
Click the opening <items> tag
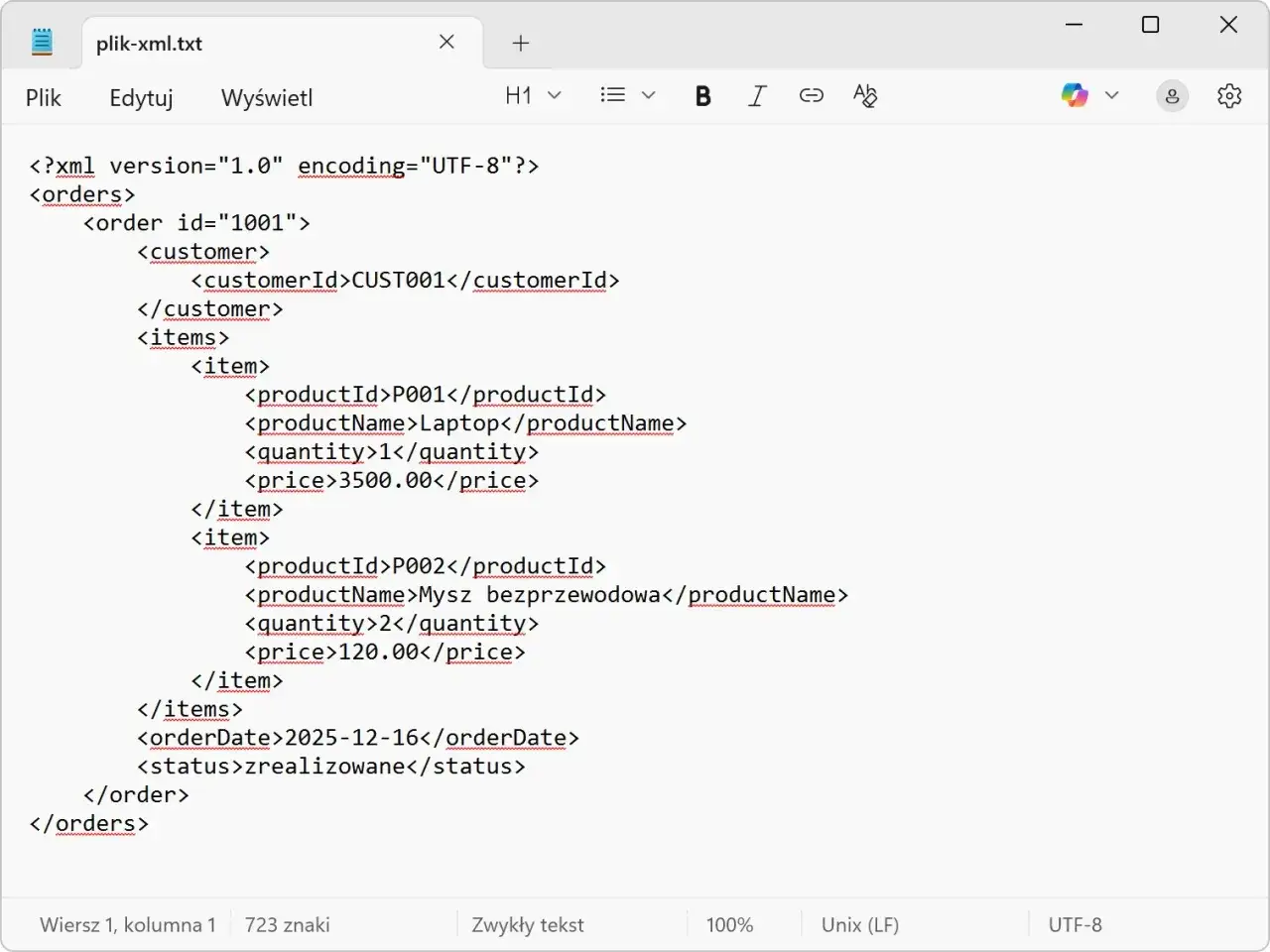click(x=184, y=338)
